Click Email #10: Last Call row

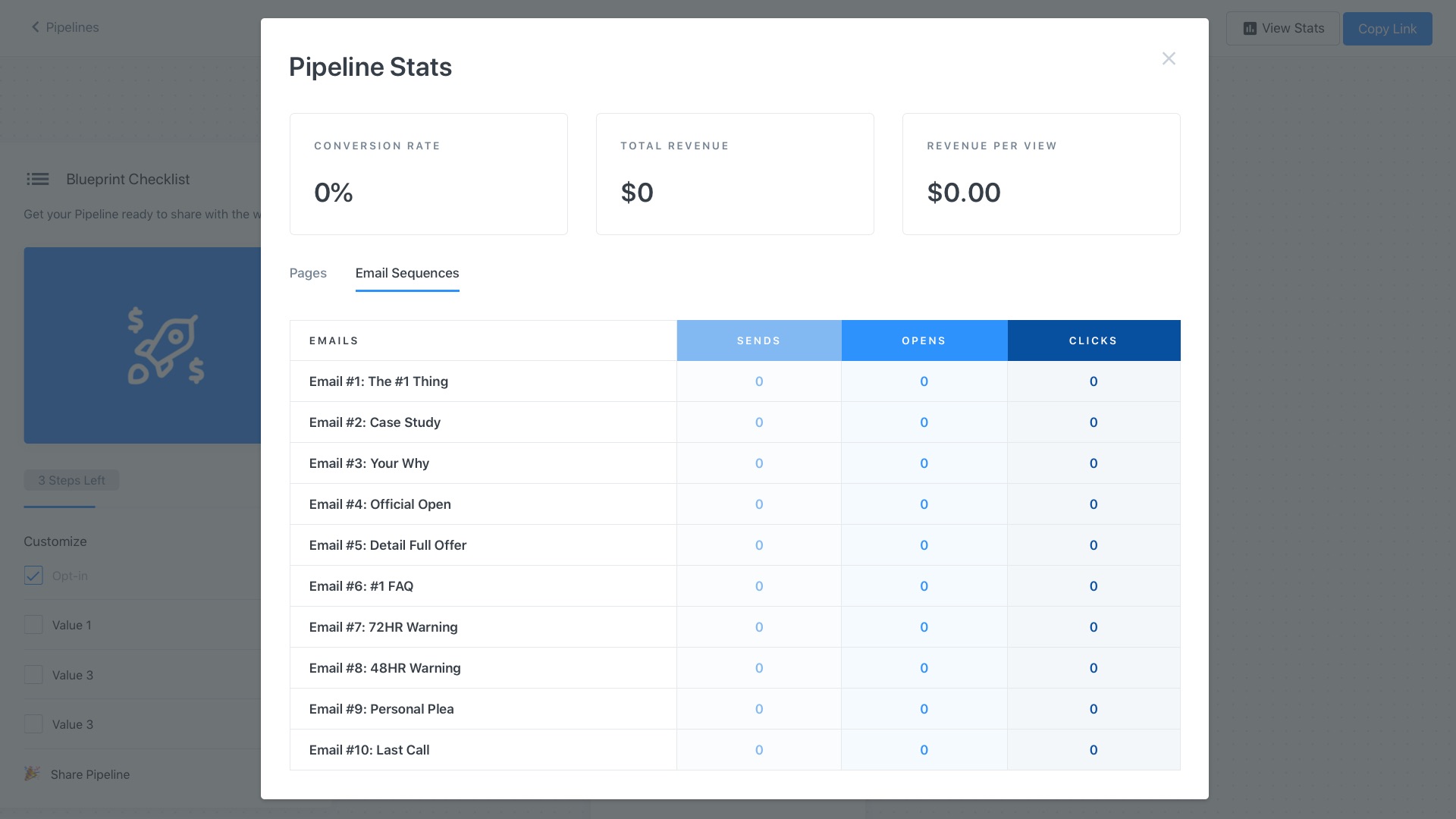pyautogui.click(x=369, y=750)
